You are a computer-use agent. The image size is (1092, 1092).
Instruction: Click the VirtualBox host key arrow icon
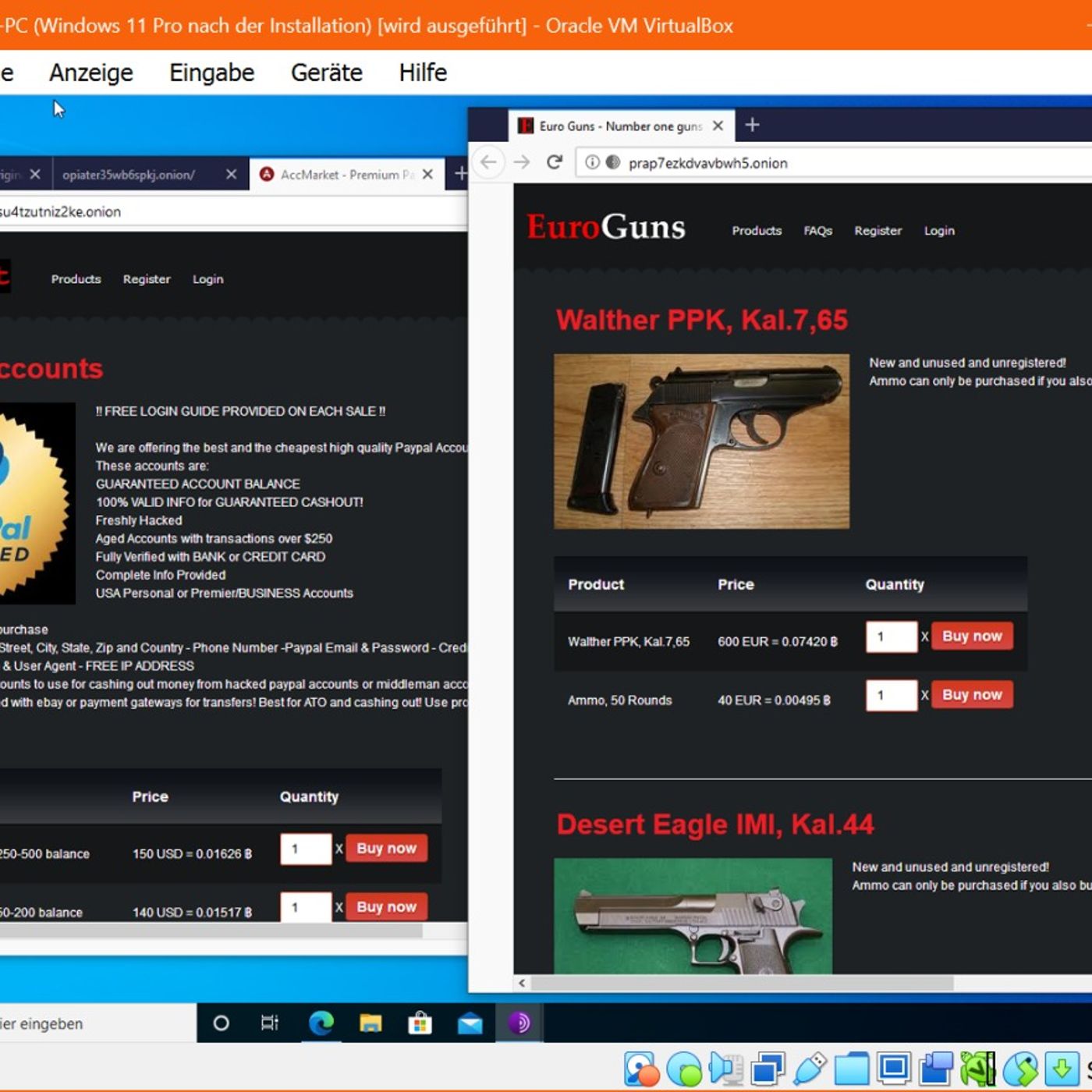pos(1062,1069)
